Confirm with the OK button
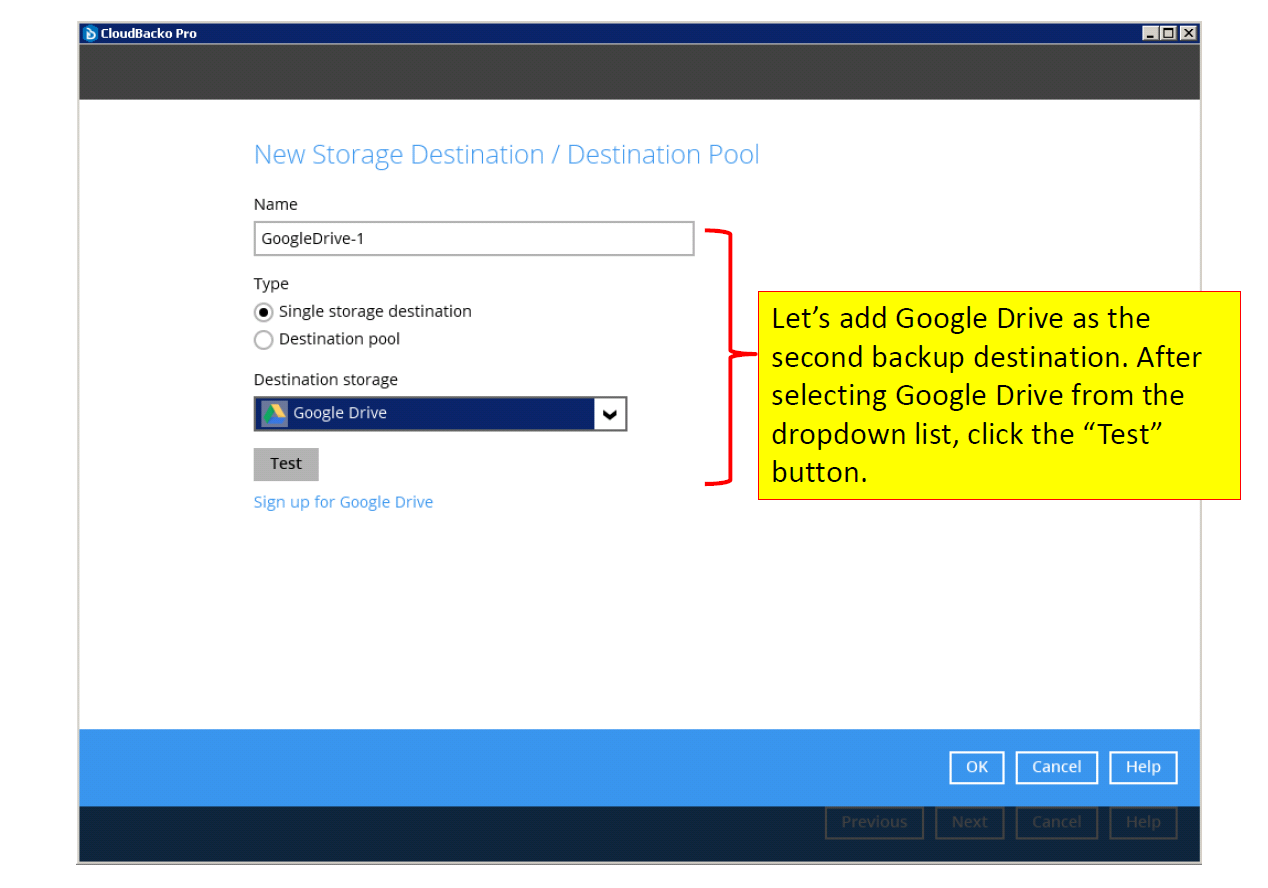1268x888 pixels. coord(976,767)
